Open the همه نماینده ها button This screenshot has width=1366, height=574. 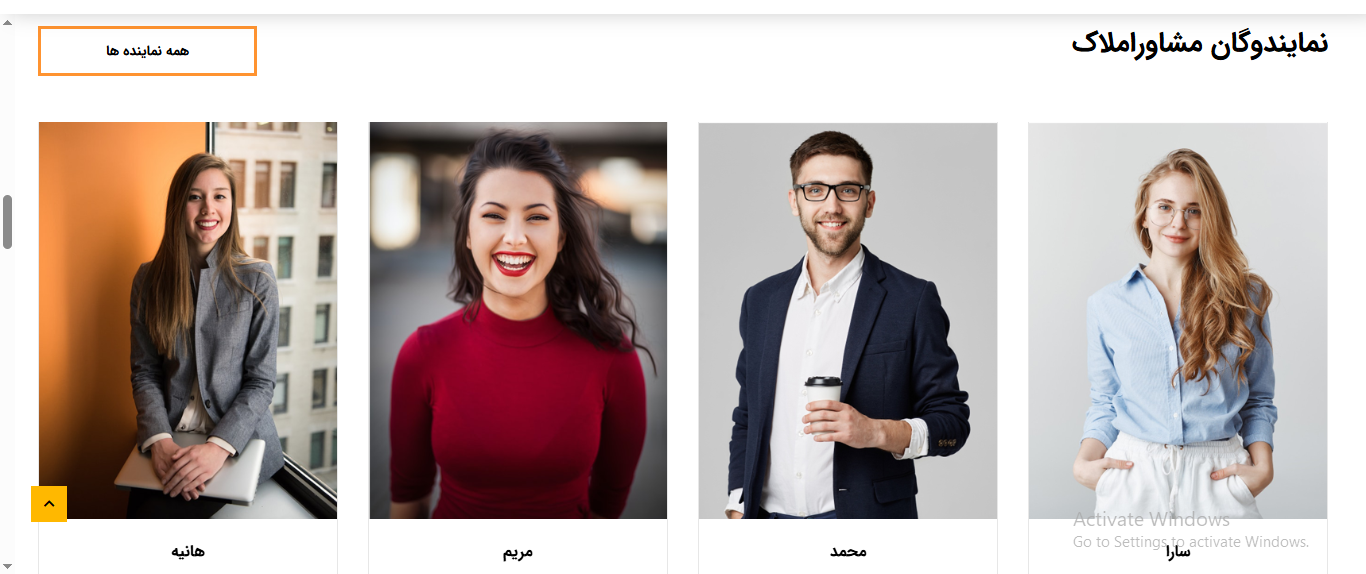[x=147, y=51]
